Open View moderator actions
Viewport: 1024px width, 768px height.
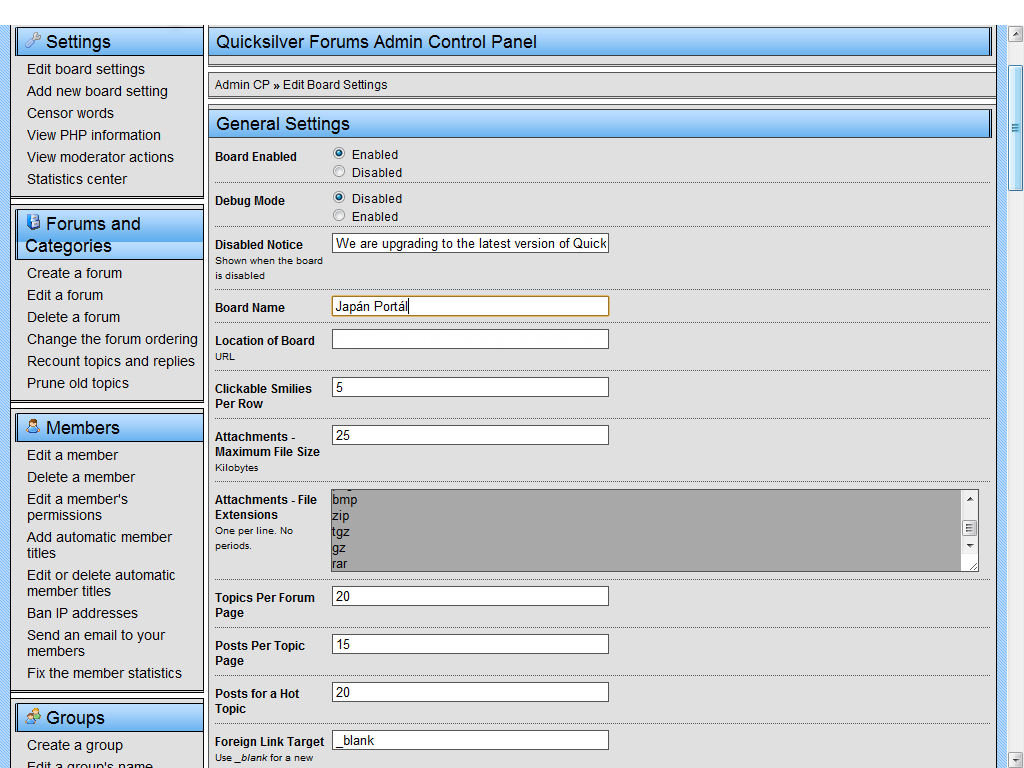point(100,157)
